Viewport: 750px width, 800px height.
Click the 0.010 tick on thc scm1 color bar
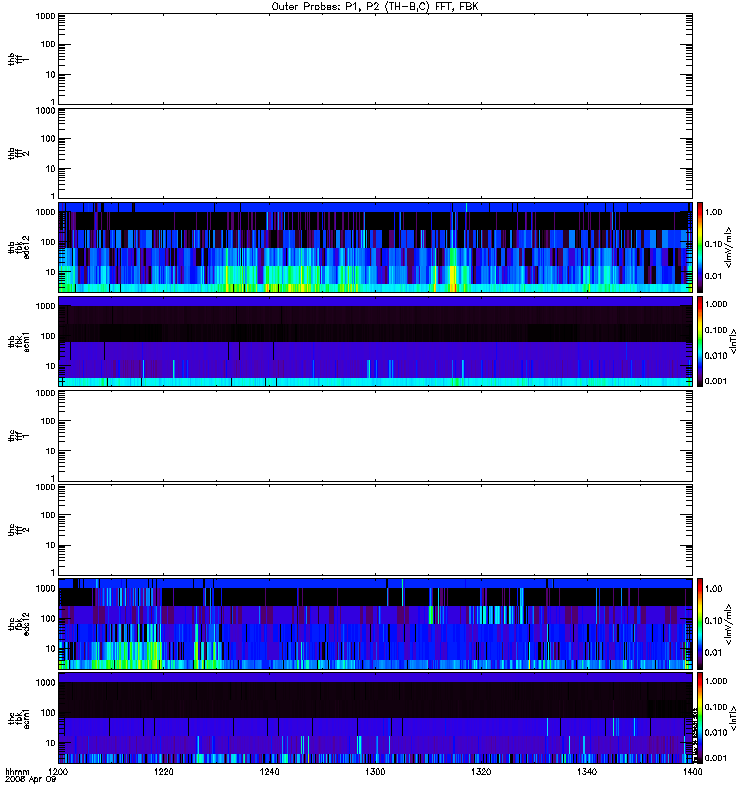(716, 732)
